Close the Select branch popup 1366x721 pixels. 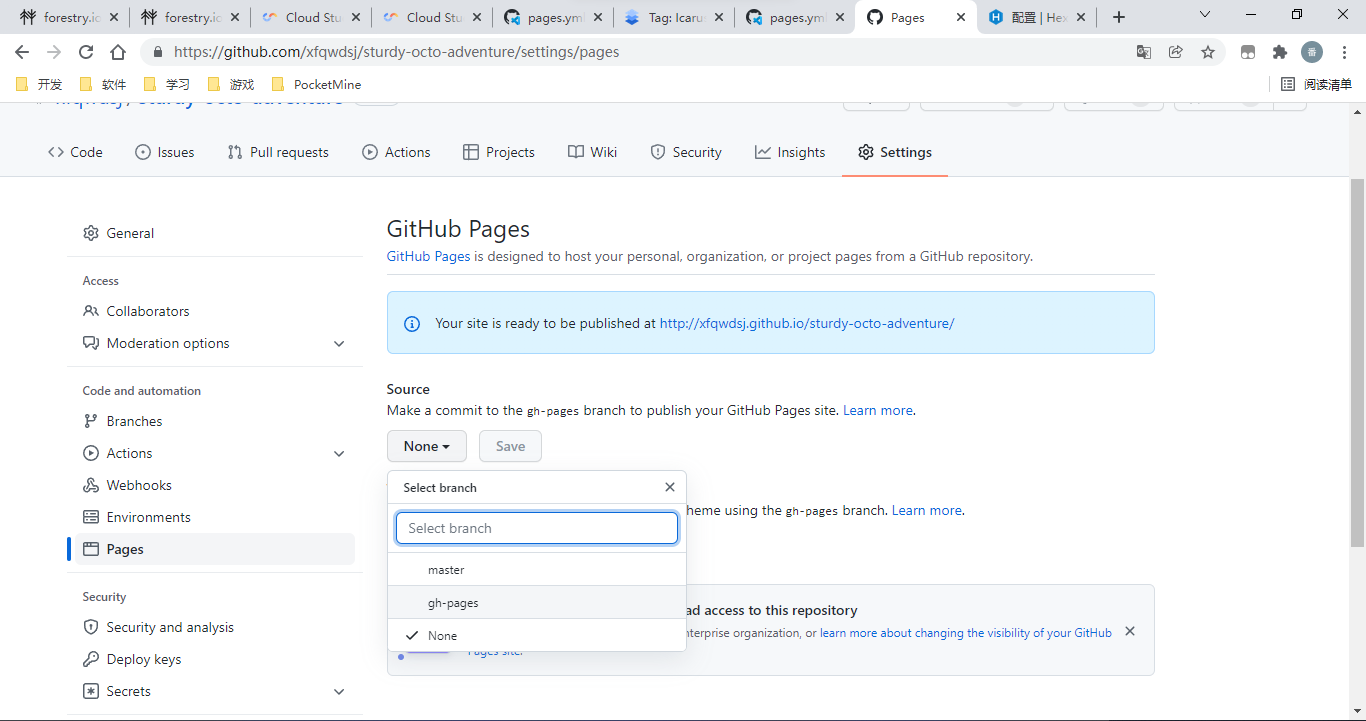pos(670,487)
